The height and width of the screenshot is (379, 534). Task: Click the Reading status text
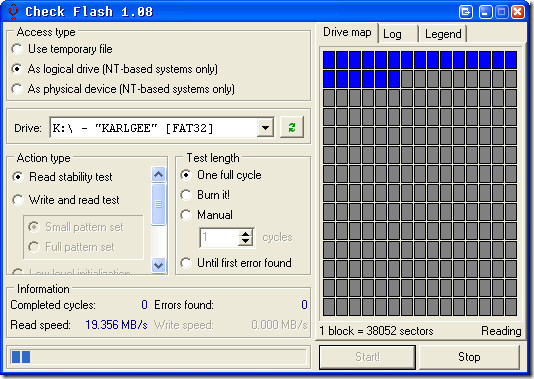click(x=501, y=331)
